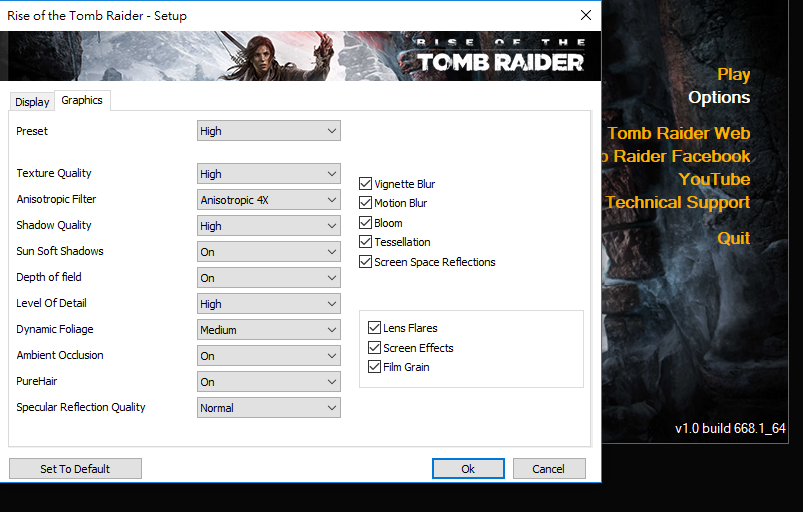Expand the Anisotropic Filter dropdown

[x=269, y=200]
